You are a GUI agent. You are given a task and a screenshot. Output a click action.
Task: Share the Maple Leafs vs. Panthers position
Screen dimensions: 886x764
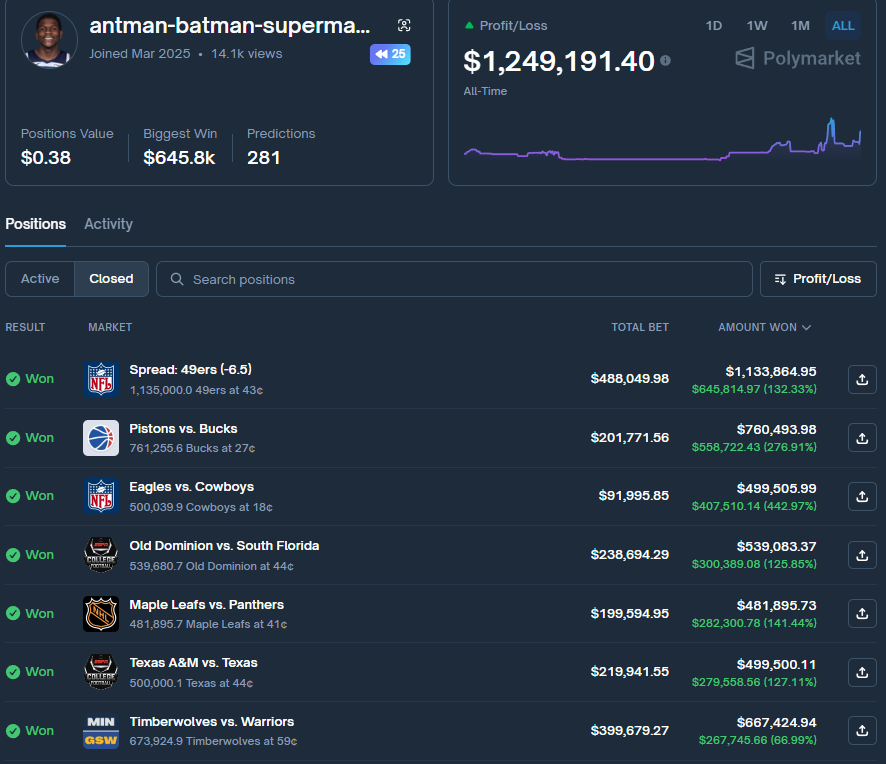pyautogui.click(x=862, y=614)
